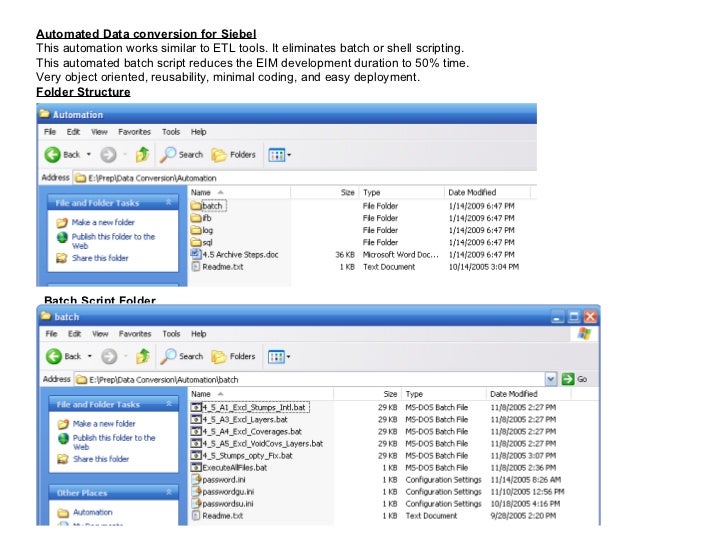
Task: Collapse File and Folder Tasks in batch window
Action: [x=169, y=404]
